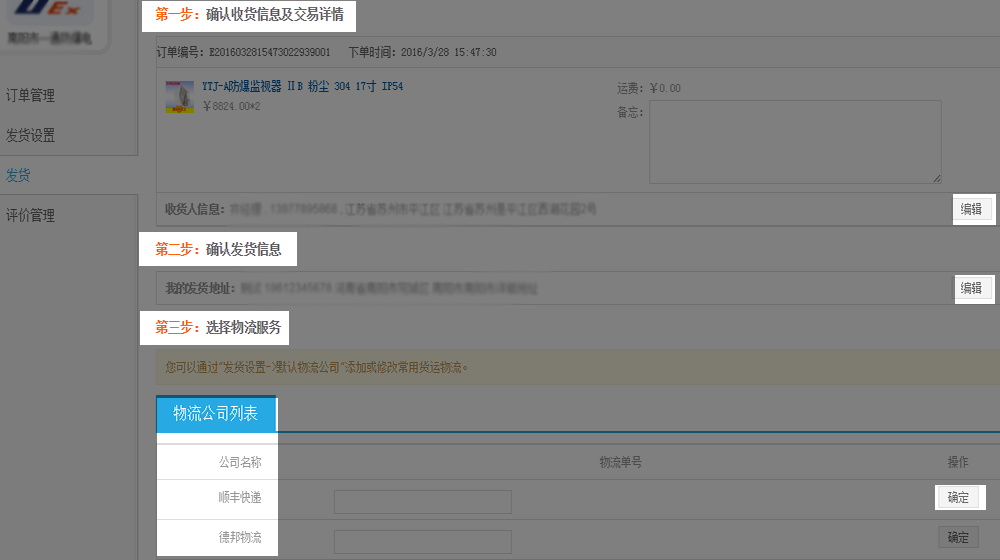
Task: Go to 发货设置 in the sidebar
Action: point(30,135)
